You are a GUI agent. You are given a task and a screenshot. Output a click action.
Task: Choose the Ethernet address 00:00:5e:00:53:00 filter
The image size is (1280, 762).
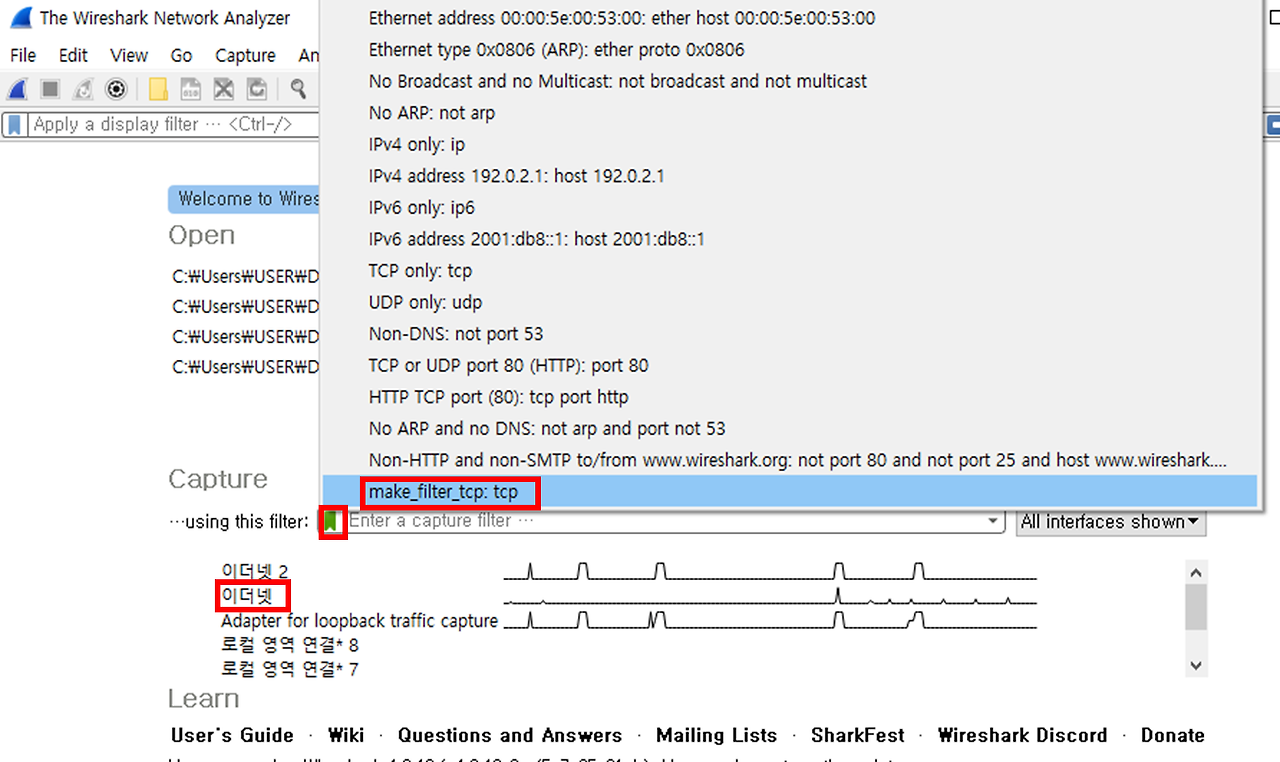[788, 18]
